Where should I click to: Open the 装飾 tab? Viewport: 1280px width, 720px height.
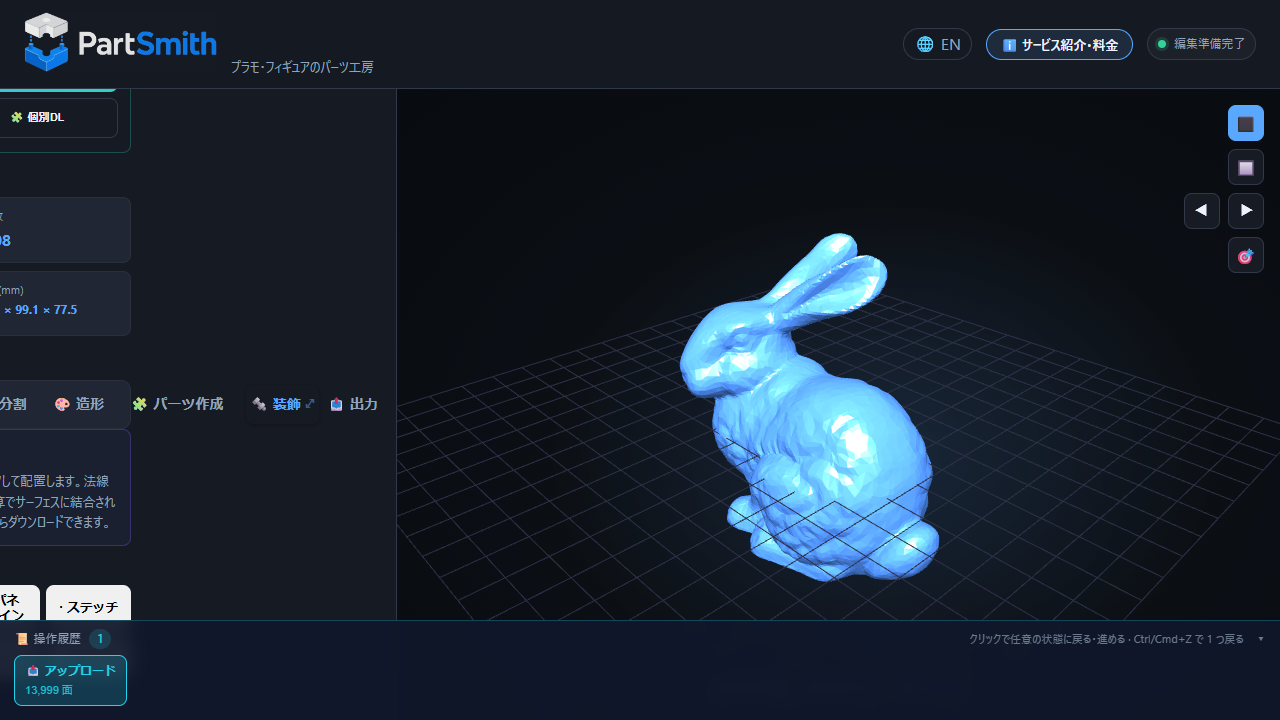point(283,404)
